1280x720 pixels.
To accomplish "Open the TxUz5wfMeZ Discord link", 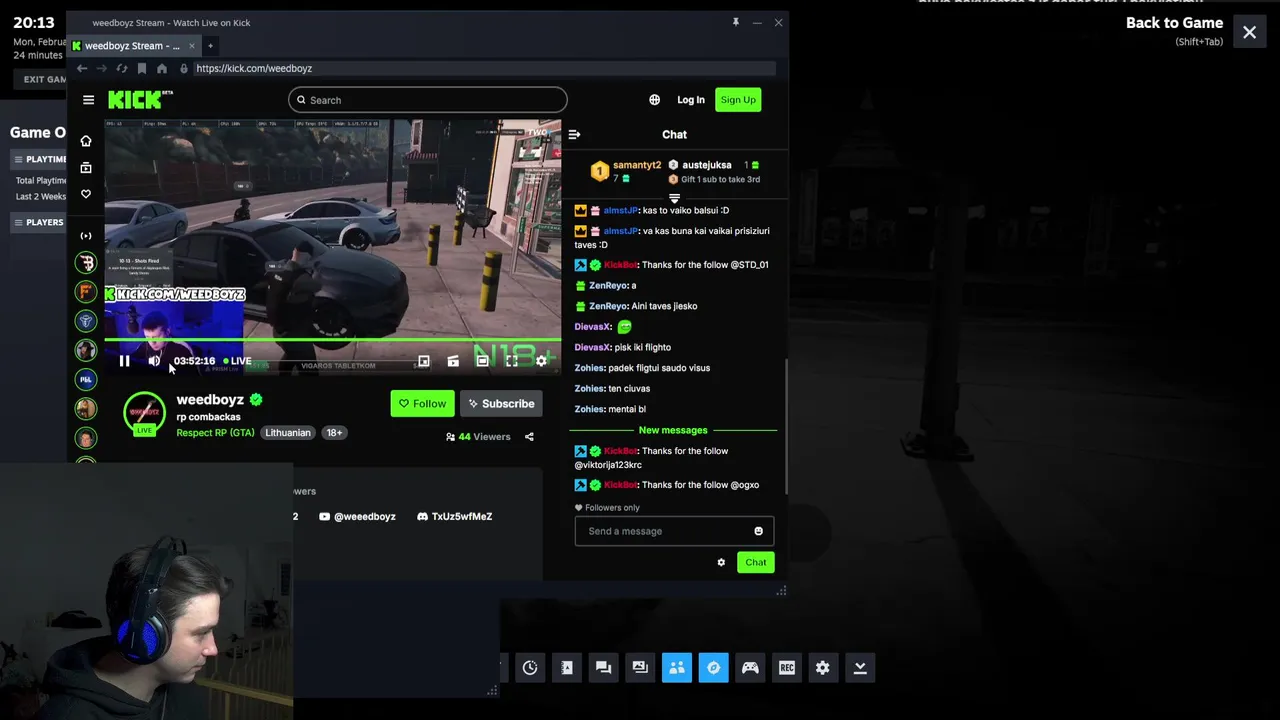I will (455, 517).
